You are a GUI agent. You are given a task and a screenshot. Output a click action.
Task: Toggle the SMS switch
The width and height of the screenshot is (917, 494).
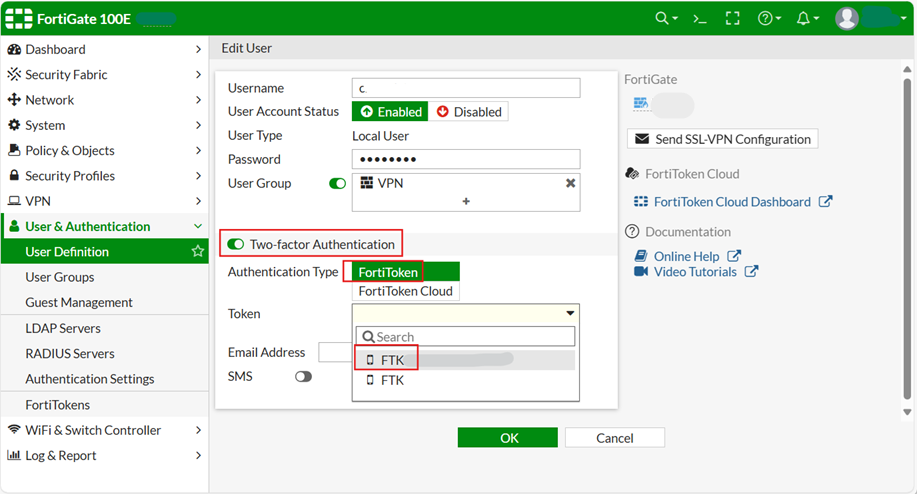304,376
